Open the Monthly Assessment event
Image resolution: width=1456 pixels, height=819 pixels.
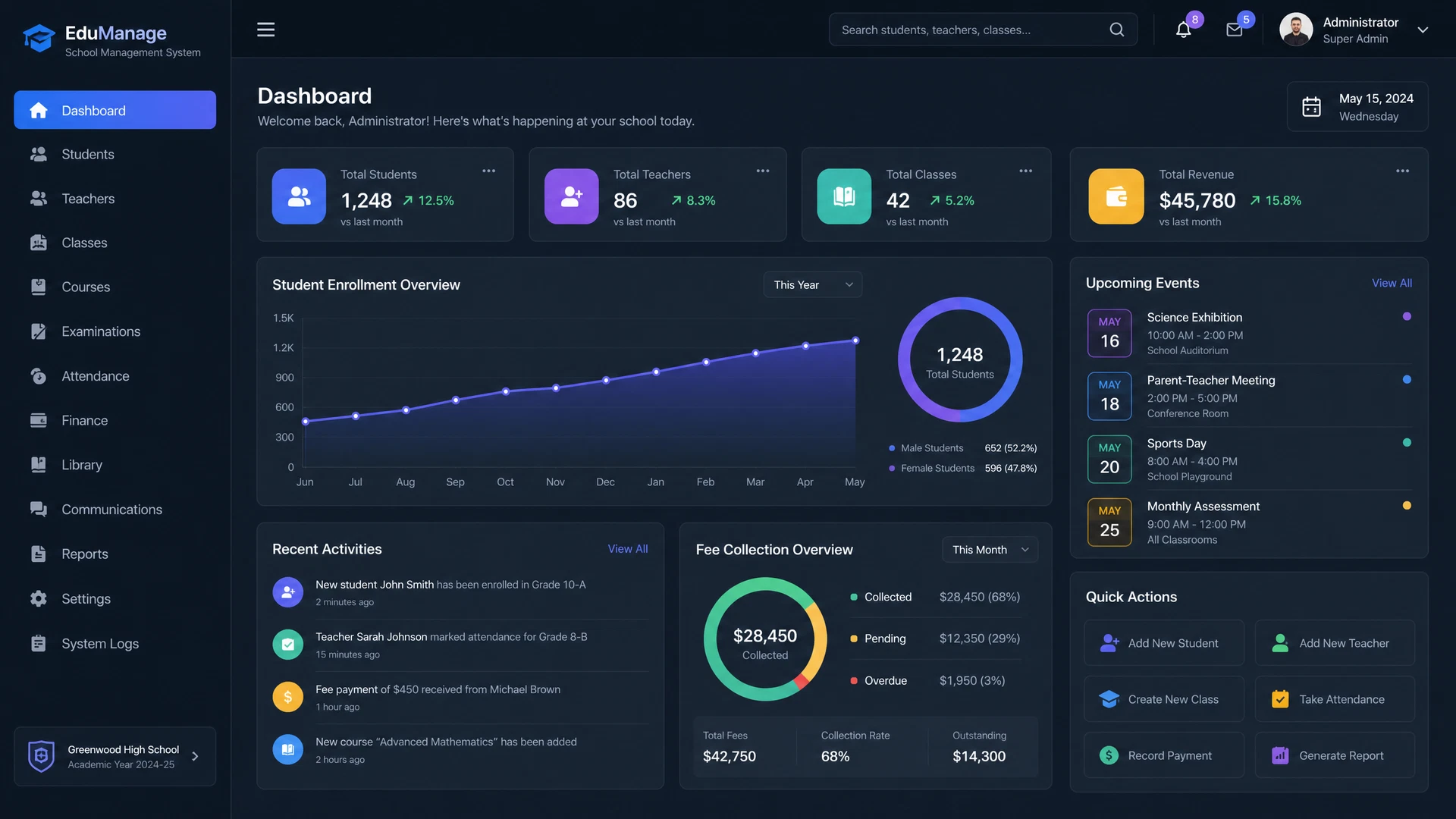point(1249,522)
